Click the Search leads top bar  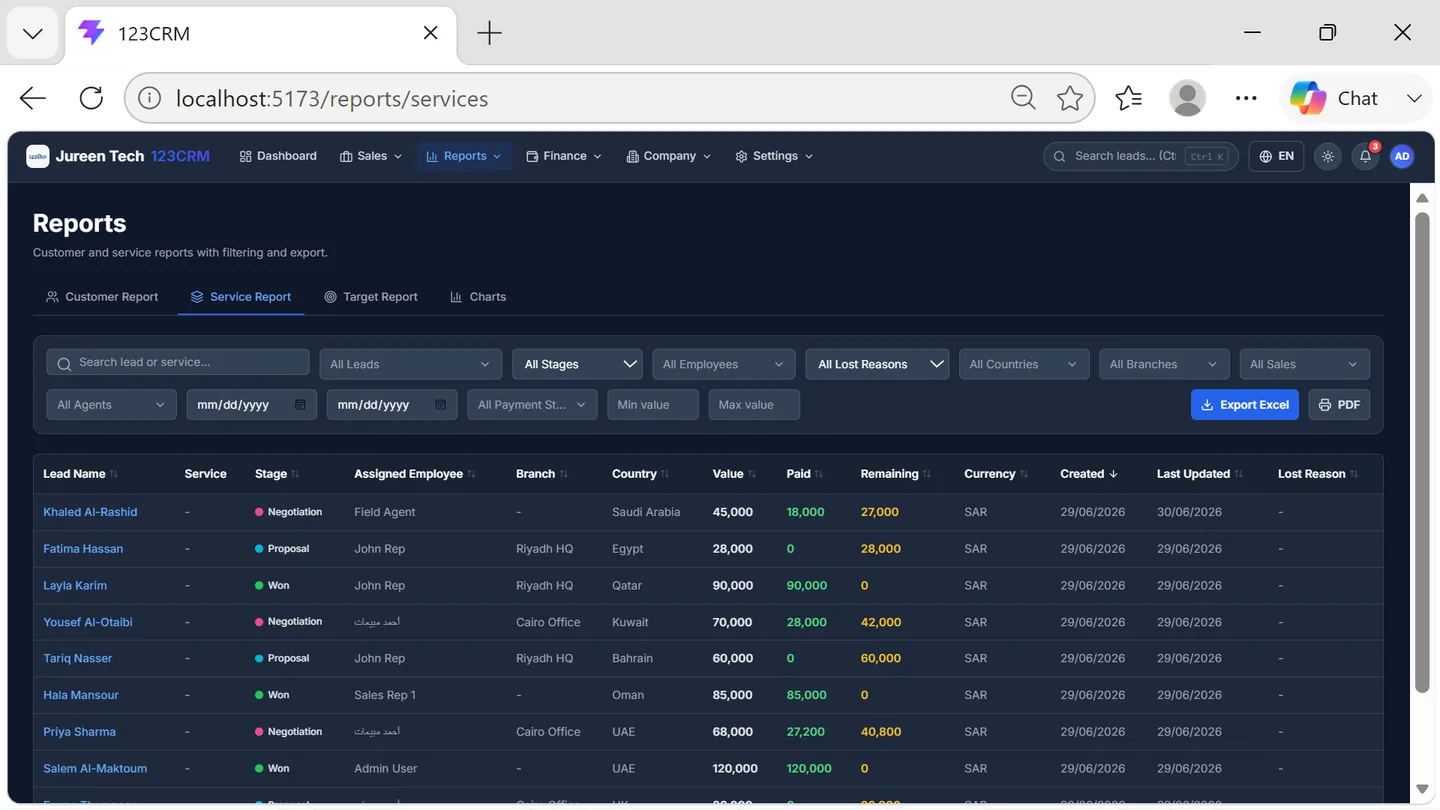pyautogui.click(x=1140, y=156)
